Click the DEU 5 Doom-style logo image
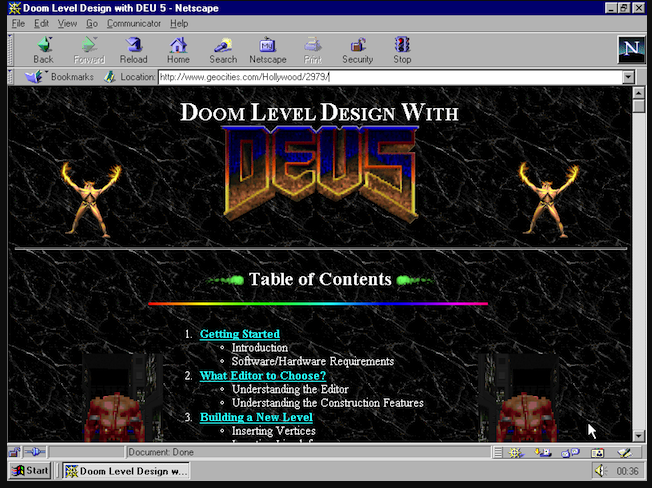The height and width of the screenshot is (488, 652). click(320, 173)
